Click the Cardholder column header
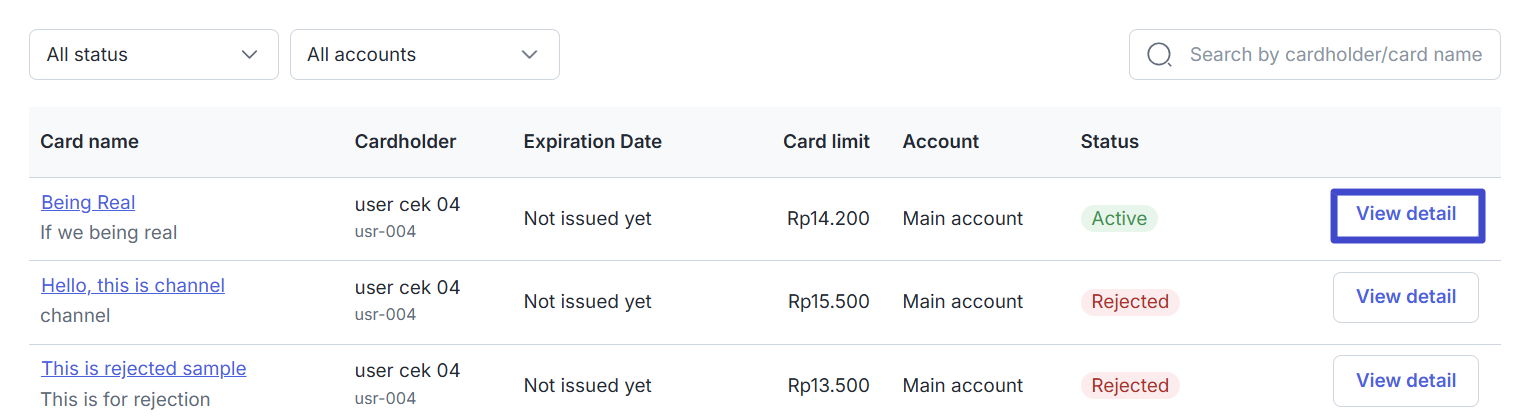Screen dimensions: 1527x420 point(405,142)
